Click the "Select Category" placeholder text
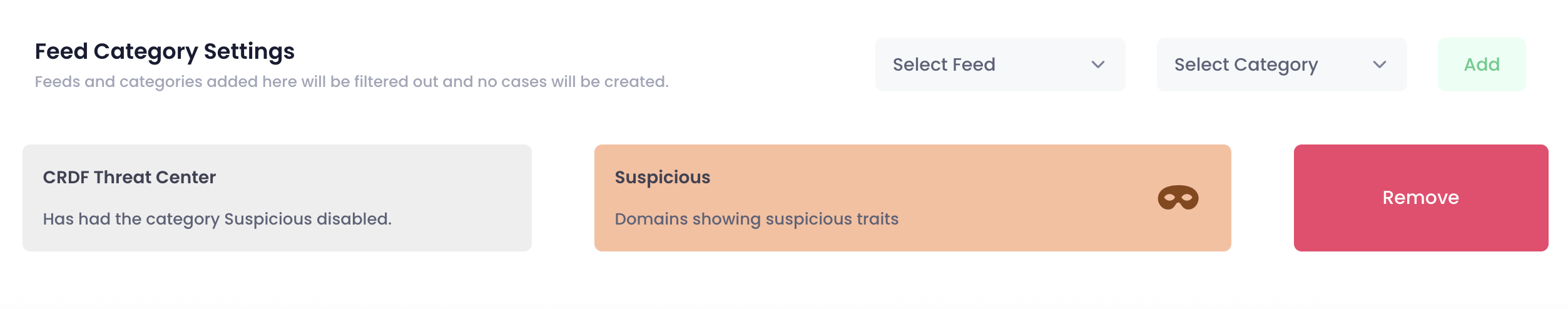1568x309 pixels. [1246, 64]
